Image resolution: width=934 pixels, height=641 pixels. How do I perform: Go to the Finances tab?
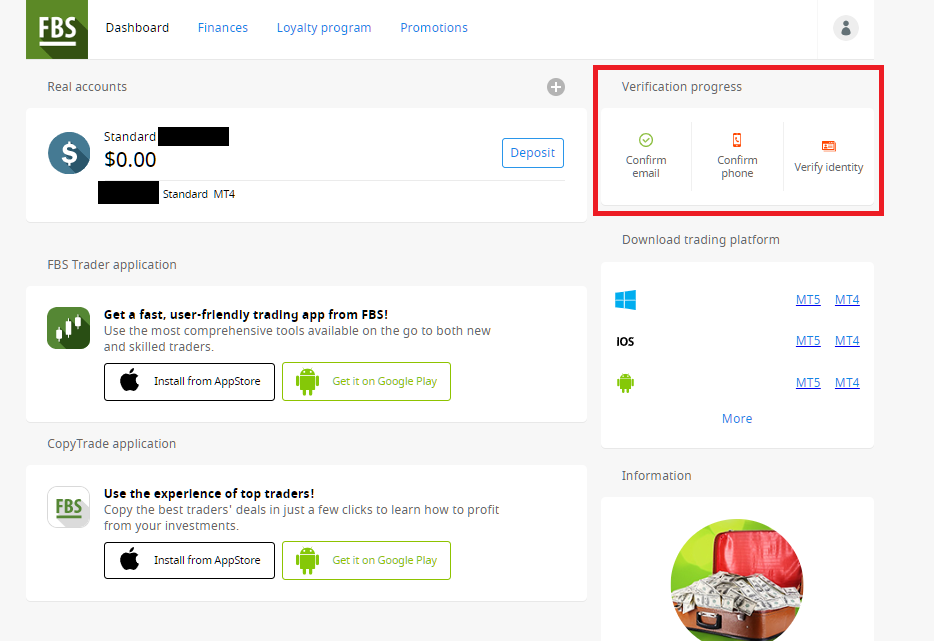[x=223, y=28]
